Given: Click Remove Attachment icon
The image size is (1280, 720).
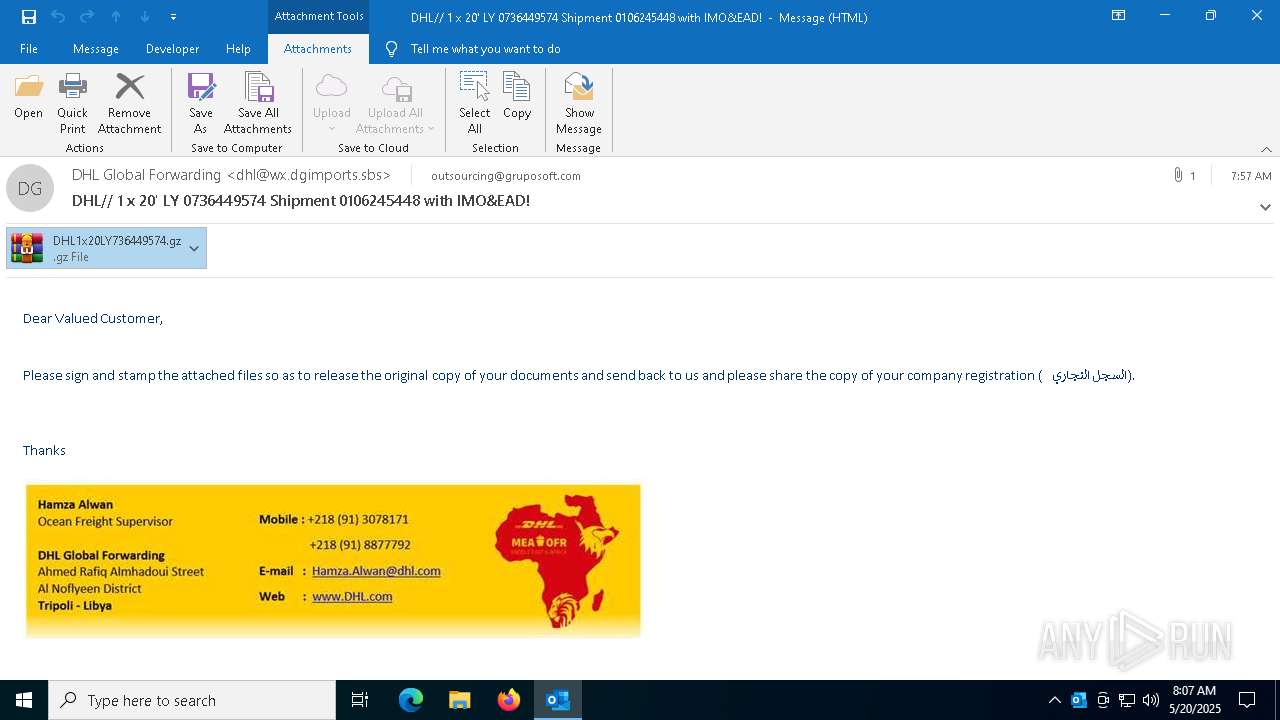Looking at the screenshot, I should [129, 104].
